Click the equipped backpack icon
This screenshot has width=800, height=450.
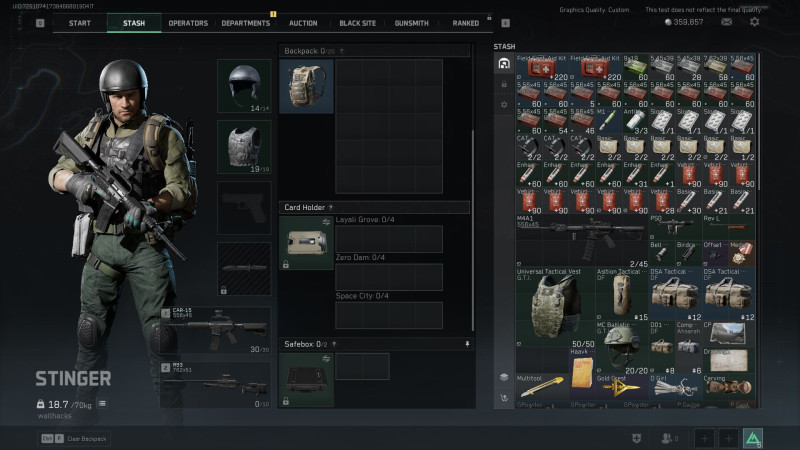pos(306,86)
